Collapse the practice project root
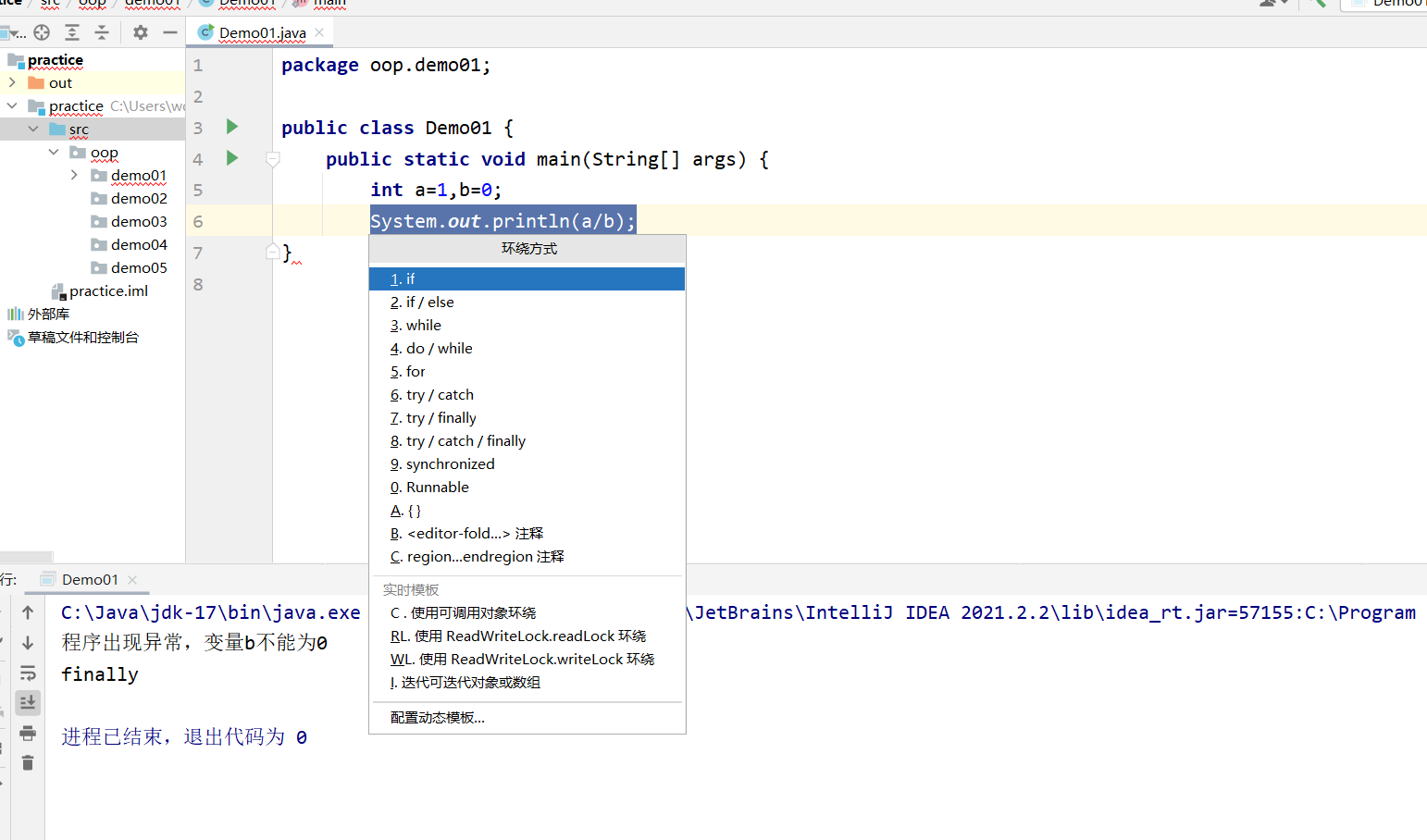 tap(12, 105)
